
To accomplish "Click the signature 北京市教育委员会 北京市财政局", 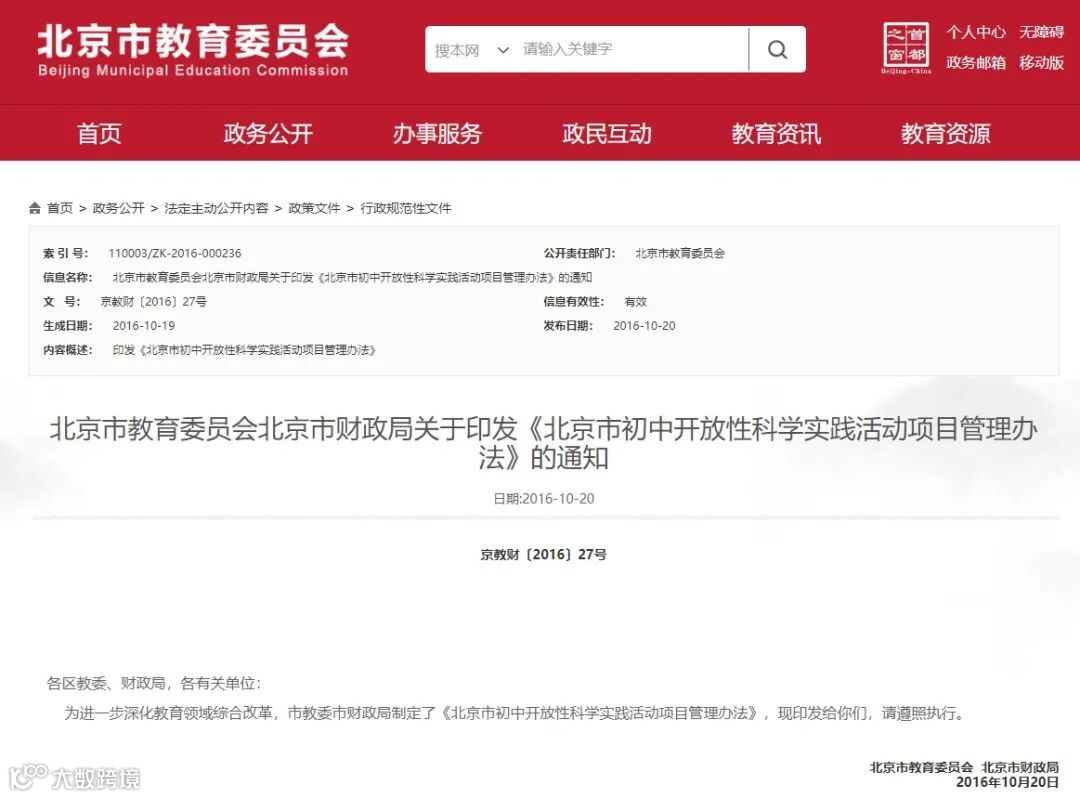I will pyautogui.click(x=964, y=767).
